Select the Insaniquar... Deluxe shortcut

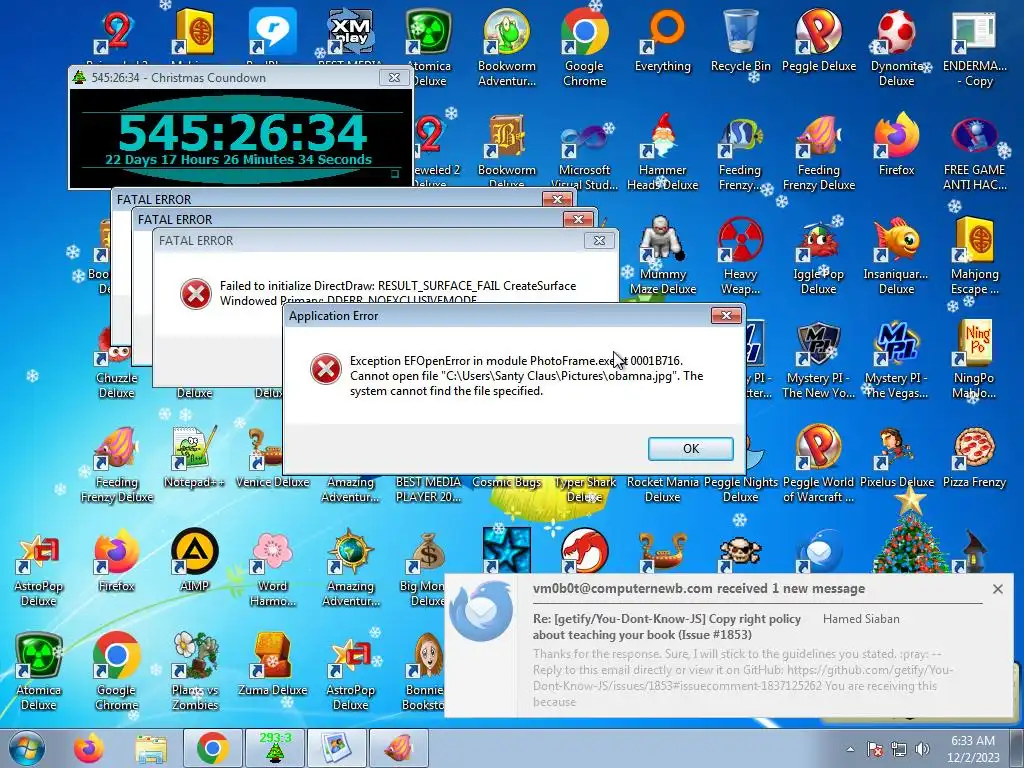896,256
